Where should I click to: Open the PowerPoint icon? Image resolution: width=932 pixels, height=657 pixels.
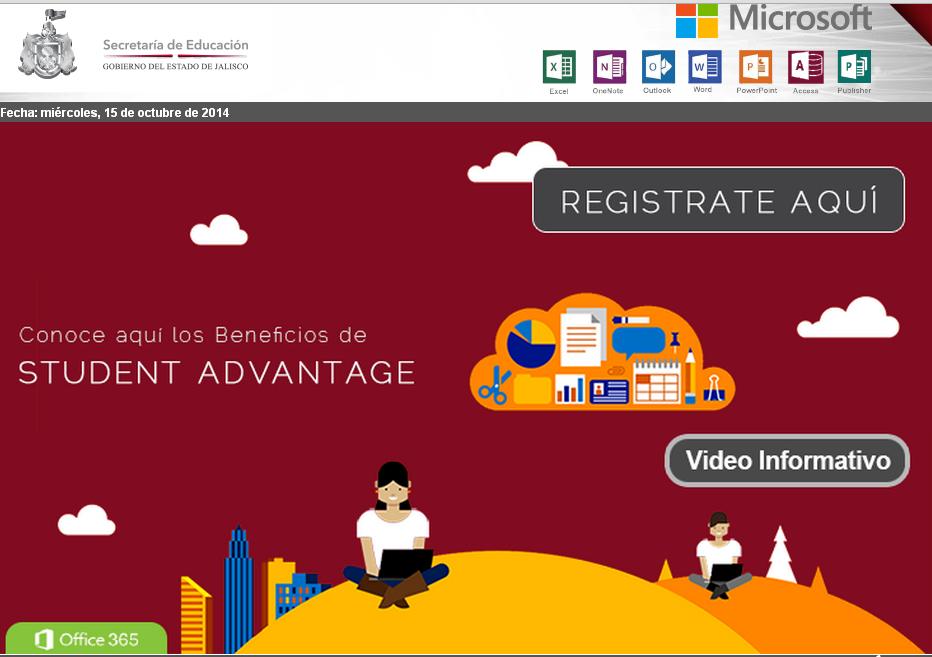[x=755, y=67]
